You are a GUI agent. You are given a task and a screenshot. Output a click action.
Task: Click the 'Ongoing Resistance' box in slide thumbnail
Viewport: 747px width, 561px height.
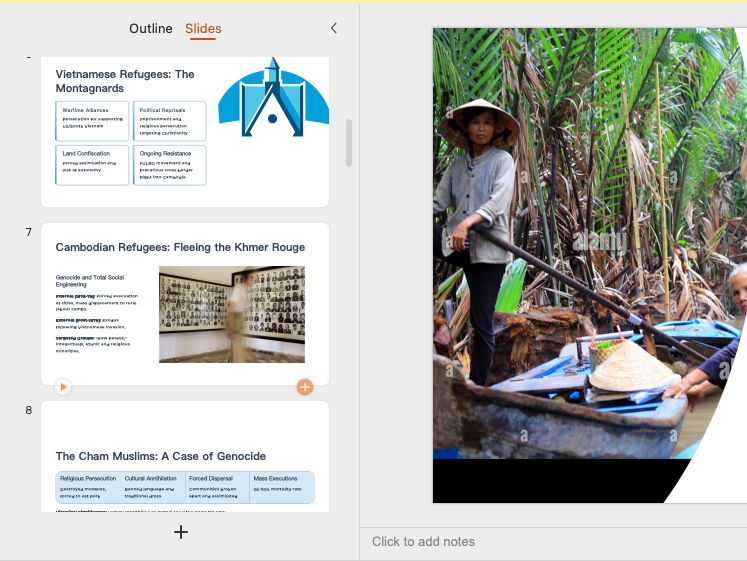170,165
